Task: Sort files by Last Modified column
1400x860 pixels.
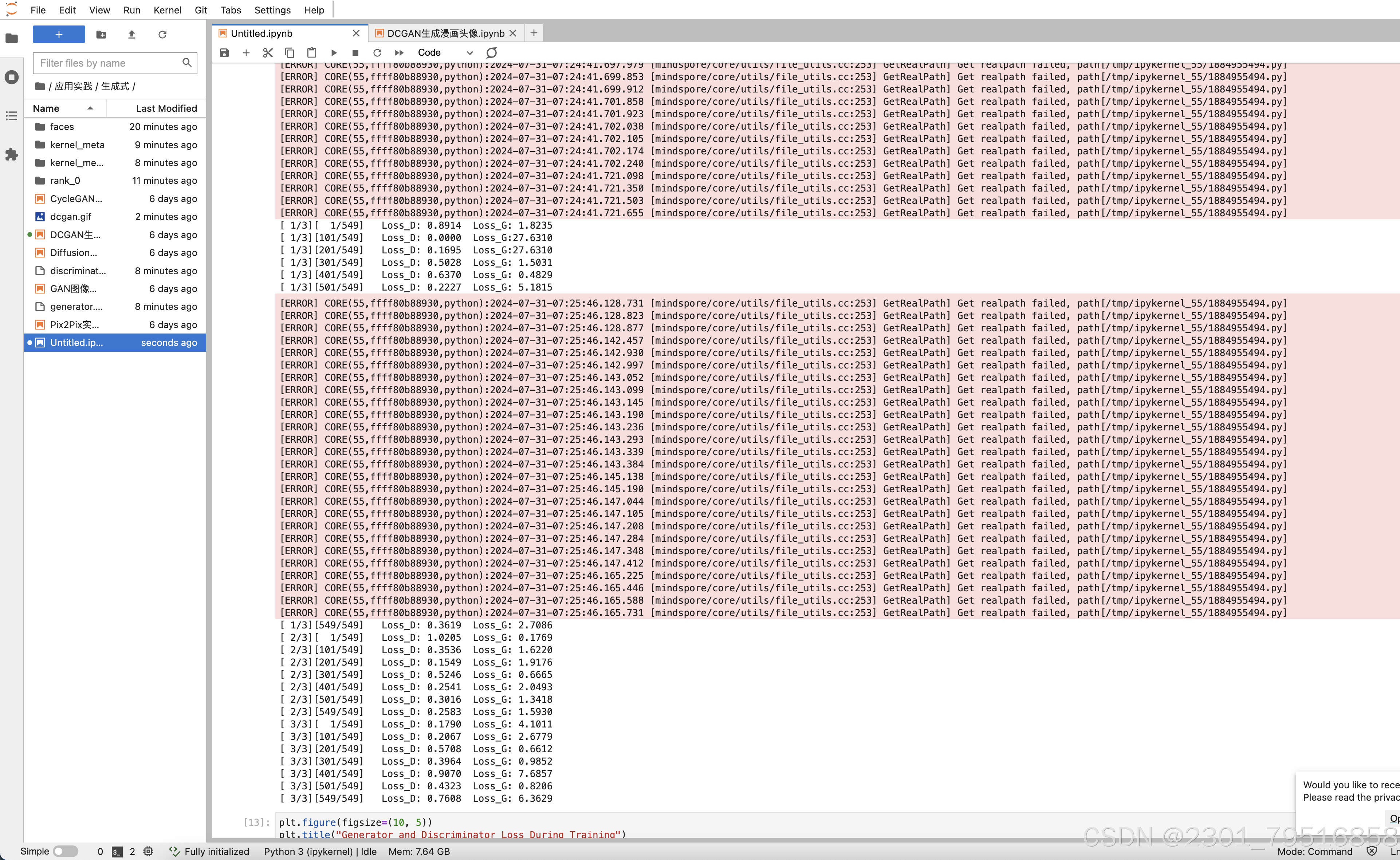Action: click(166, 108)
